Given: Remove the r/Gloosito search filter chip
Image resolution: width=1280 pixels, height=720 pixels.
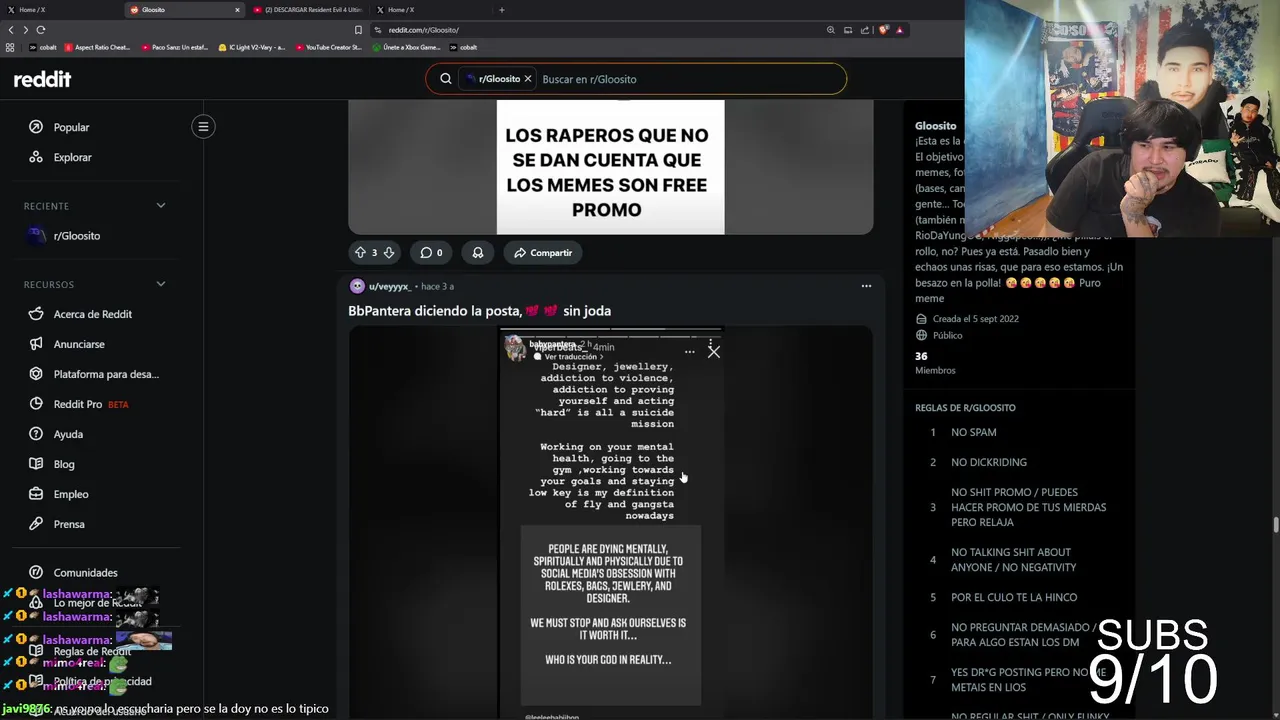Looking at the screenshot, I should tap(528, 79).
